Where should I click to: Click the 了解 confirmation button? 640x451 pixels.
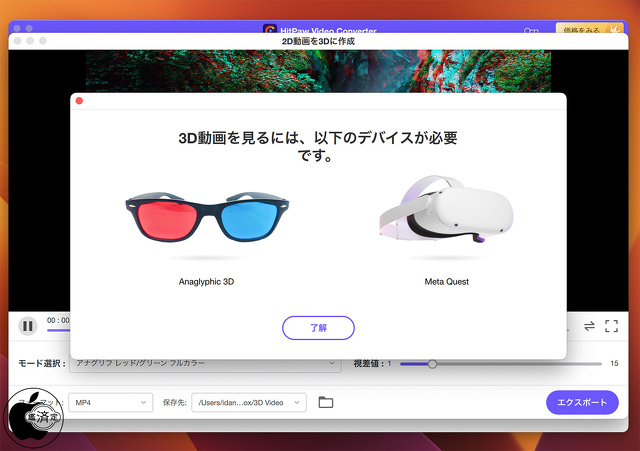coord(318,328)
